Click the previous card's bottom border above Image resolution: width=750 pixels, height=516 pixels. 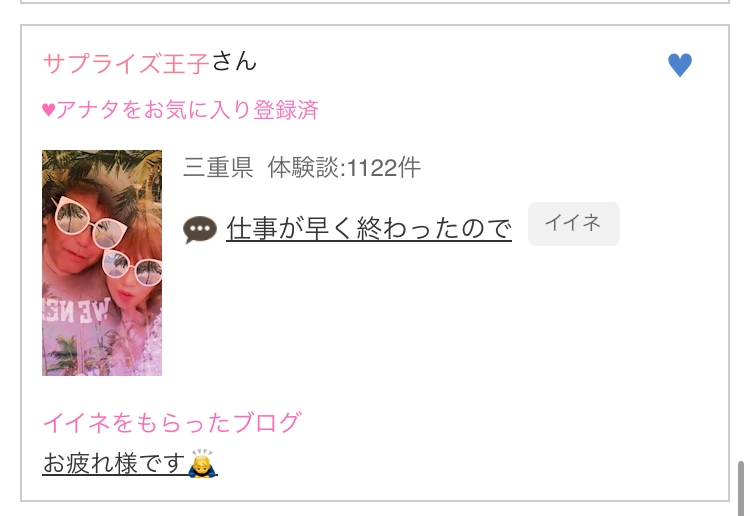point(375,2)
